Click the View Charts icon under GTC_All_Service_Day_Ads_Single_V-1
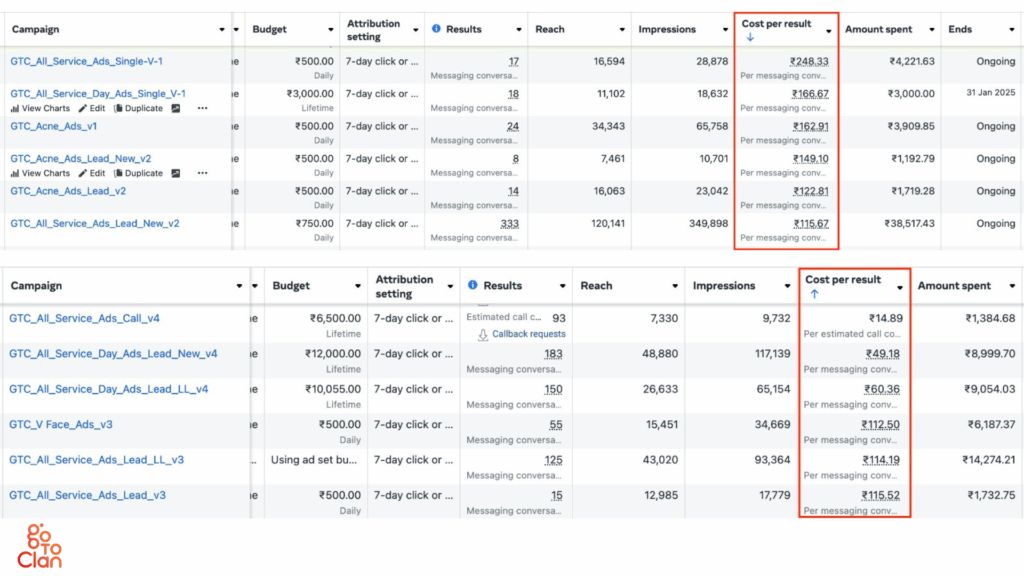Image resolution: width=1024 pixels, height=576 pixels. (14, 108)
